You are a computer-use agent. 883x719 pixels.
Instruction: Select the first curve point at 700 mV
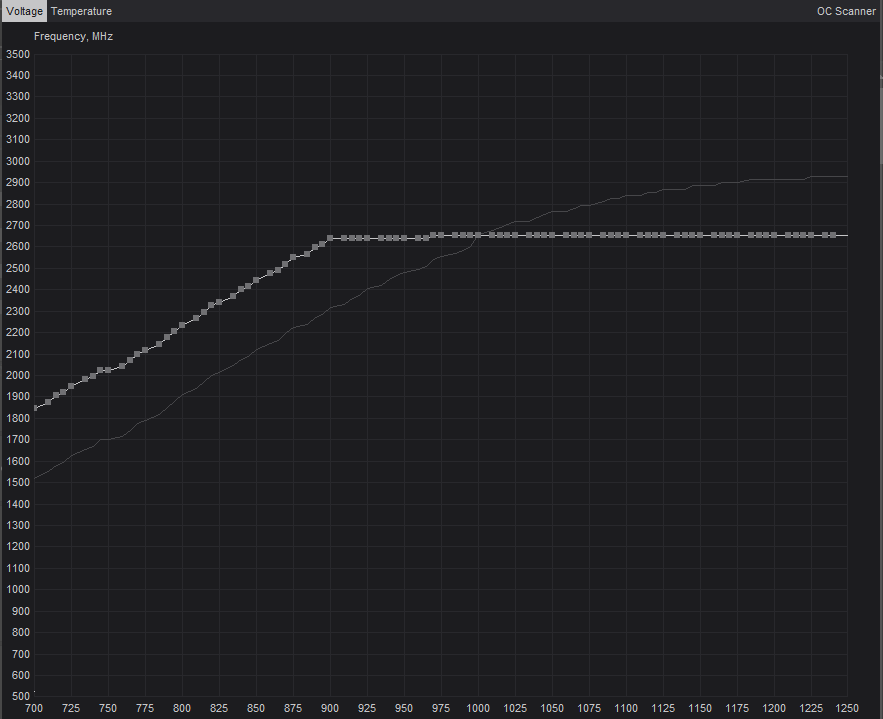point(34,408)
